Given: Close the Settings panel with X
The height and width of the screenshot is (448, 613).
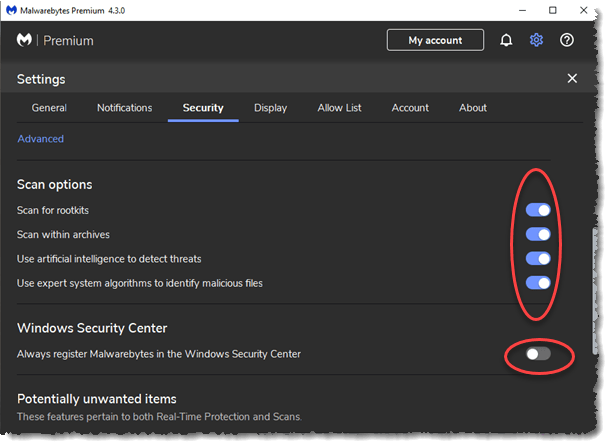Looking at the screenshot, I should [x=572, y=78].
